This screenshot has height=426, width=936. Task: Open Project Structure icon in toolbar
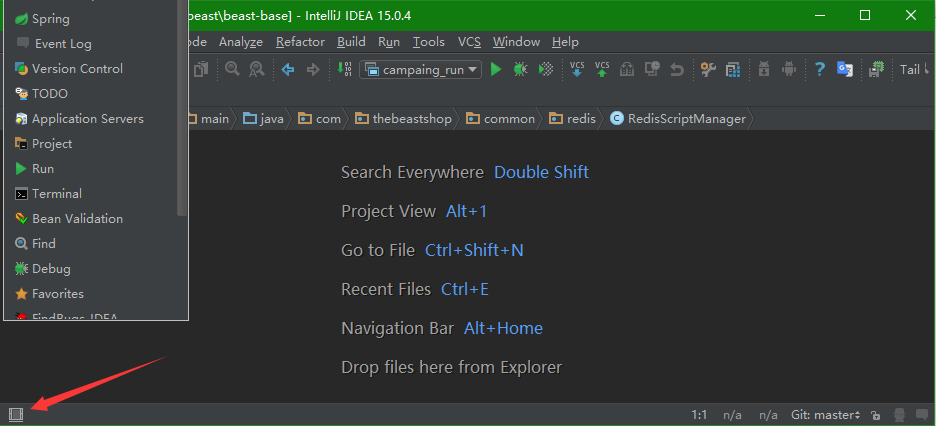(733, 69)
